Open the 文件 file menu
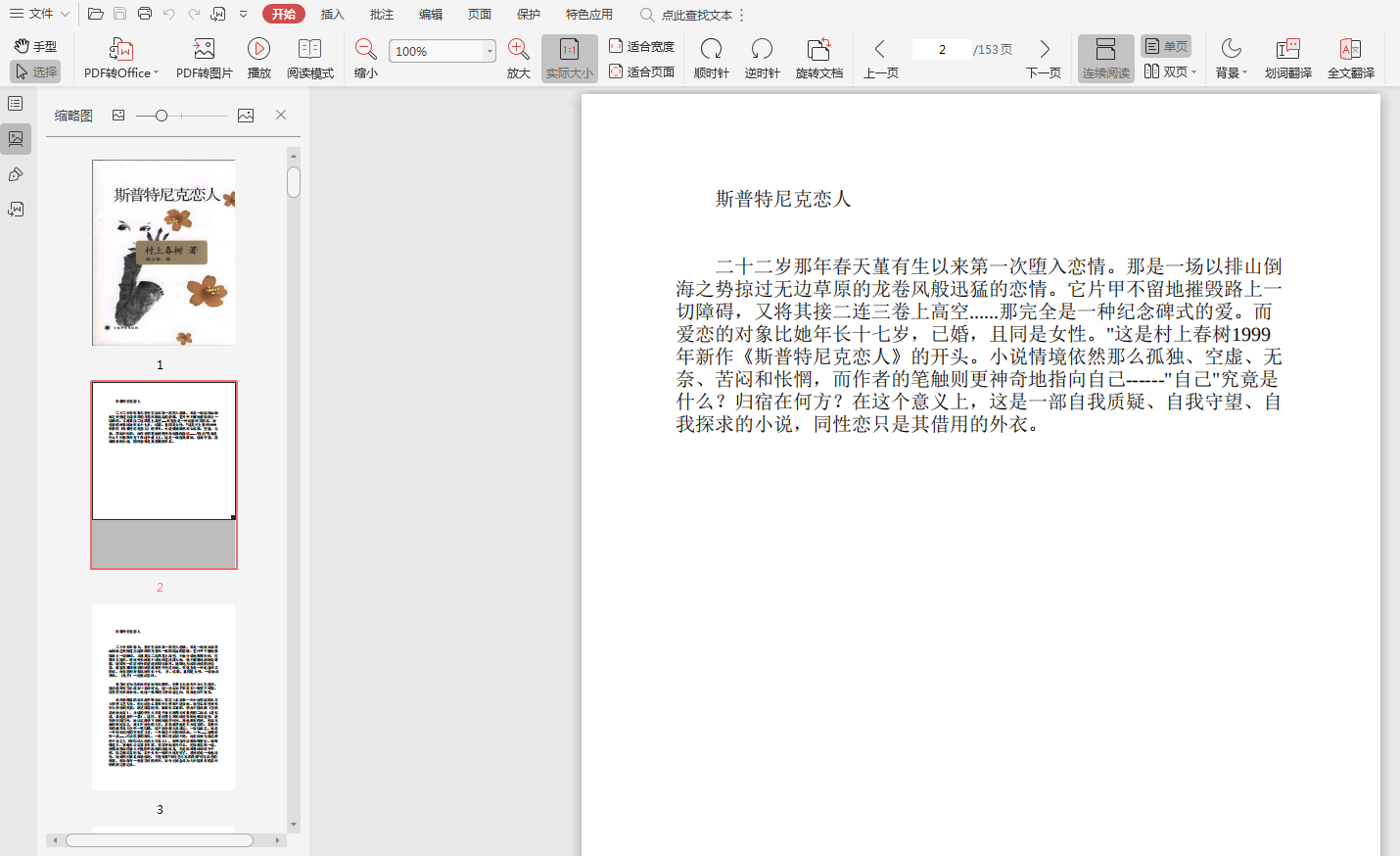 [39, 14]
